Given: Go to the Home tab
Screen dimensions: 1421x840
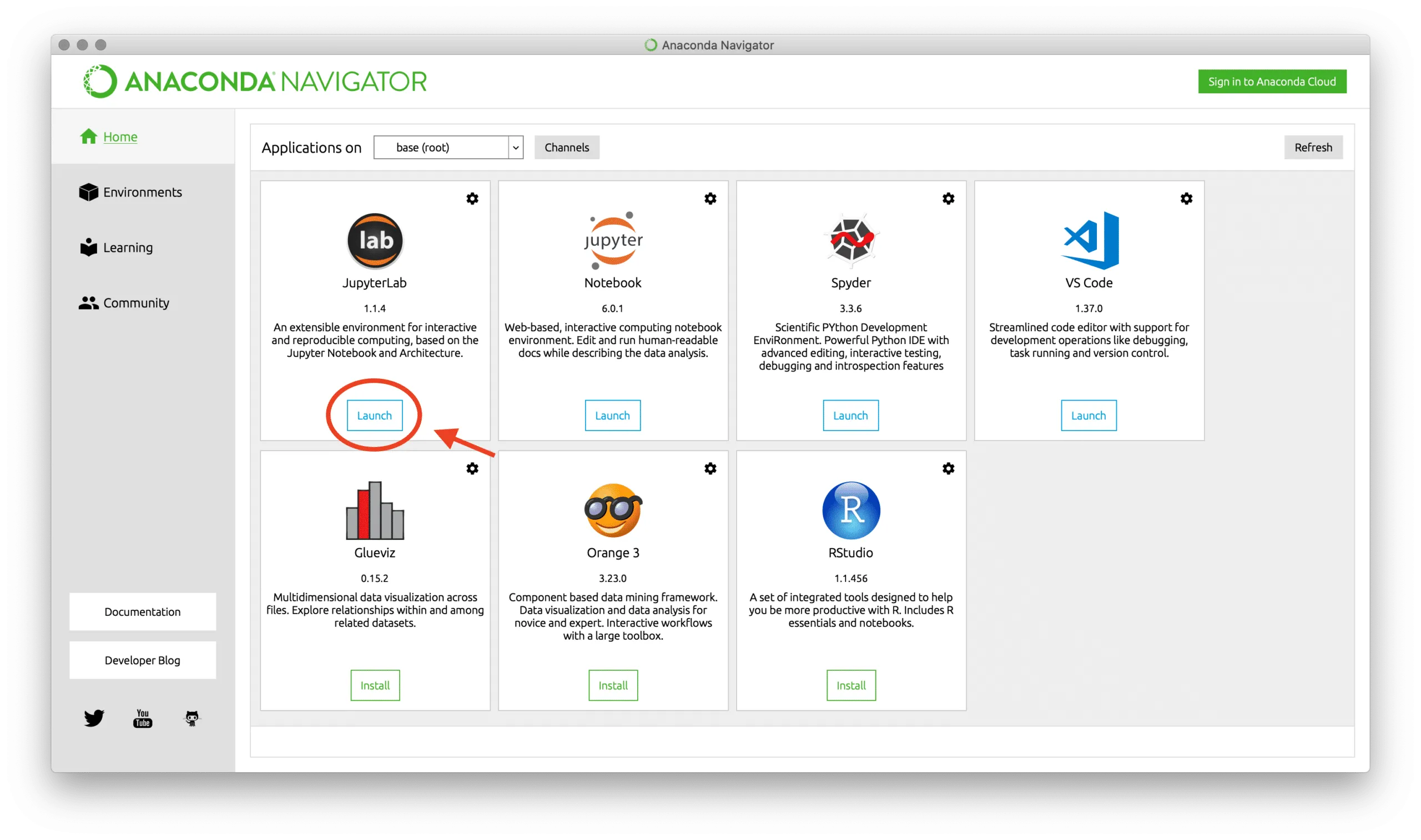Looking at the screenshot, I should tap(143, 136).
